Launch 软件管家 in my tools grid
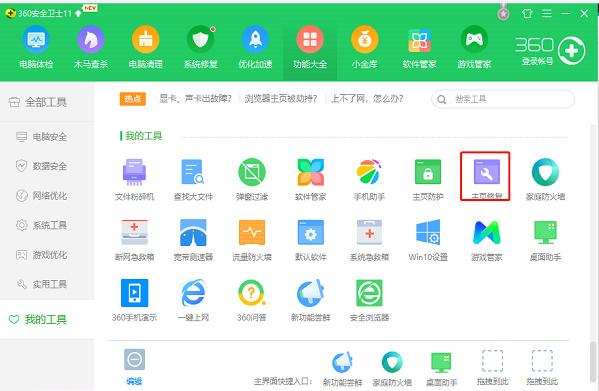The image size is (599, 391). (x=311, y=179)
